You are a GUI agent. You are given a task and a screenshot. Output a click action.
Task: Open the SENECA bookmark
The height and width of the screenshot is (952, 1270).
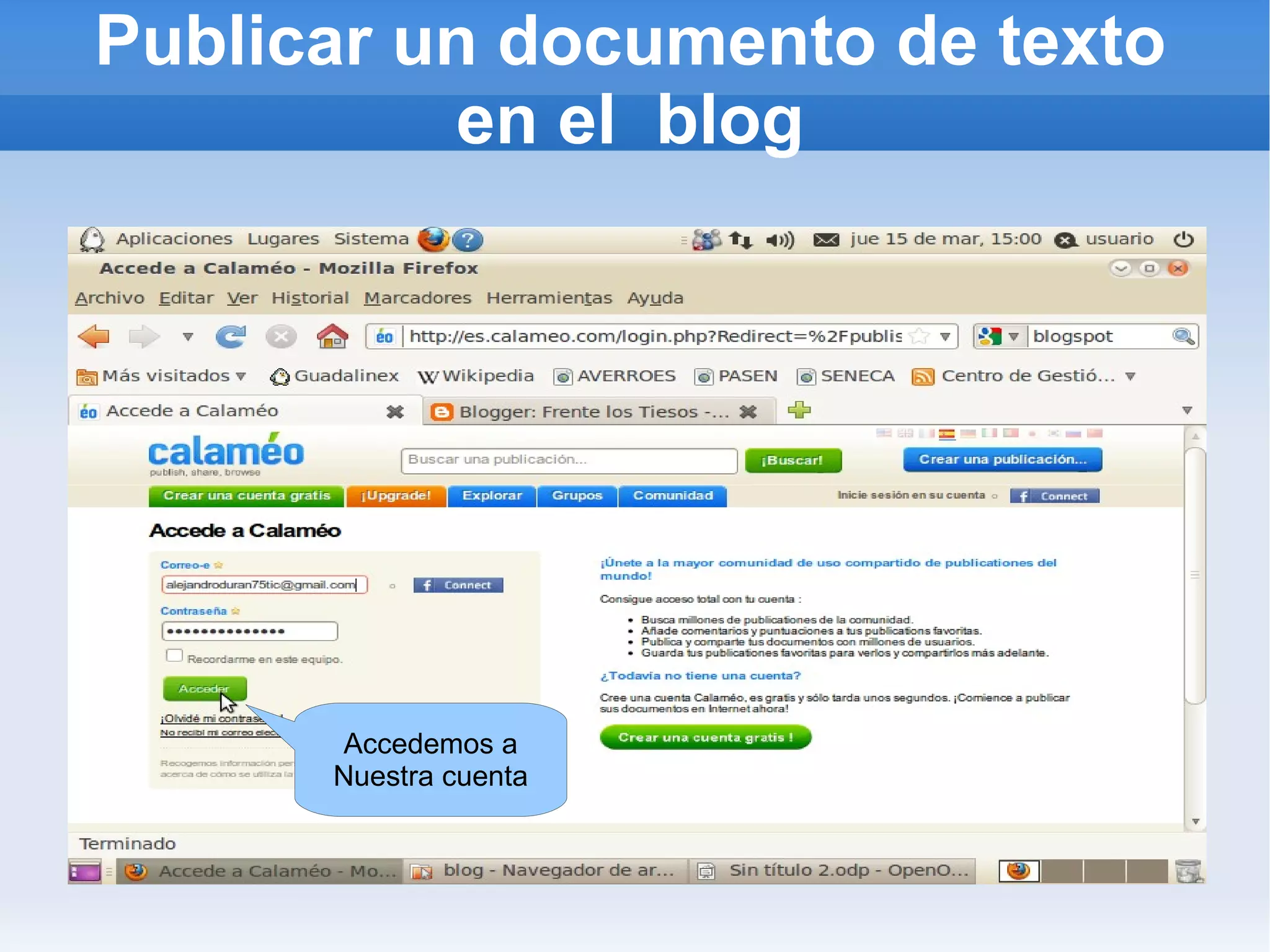[846, 376]
